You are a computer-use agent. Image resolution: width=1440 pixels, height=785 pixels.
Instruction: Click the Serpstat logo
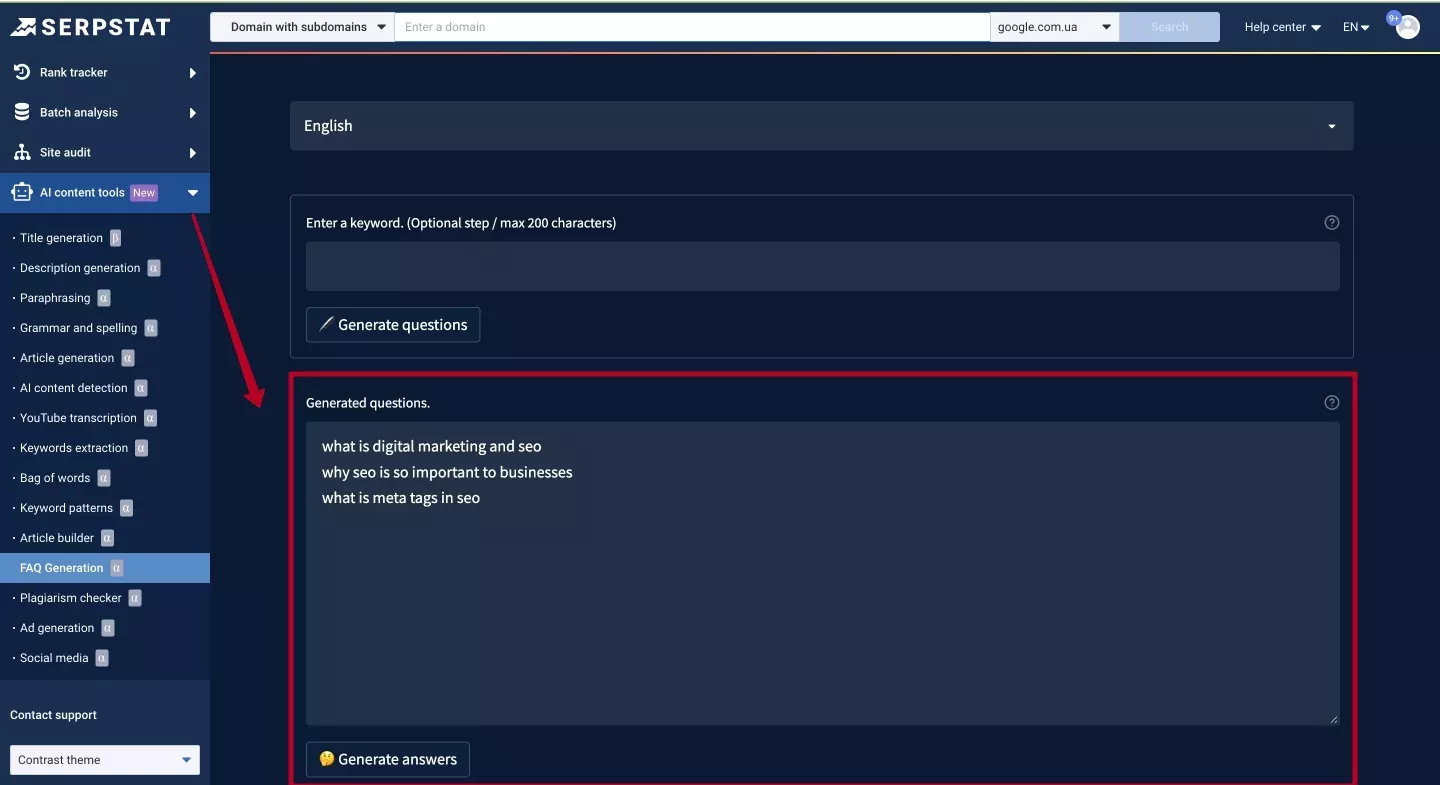tap(90, 27)
